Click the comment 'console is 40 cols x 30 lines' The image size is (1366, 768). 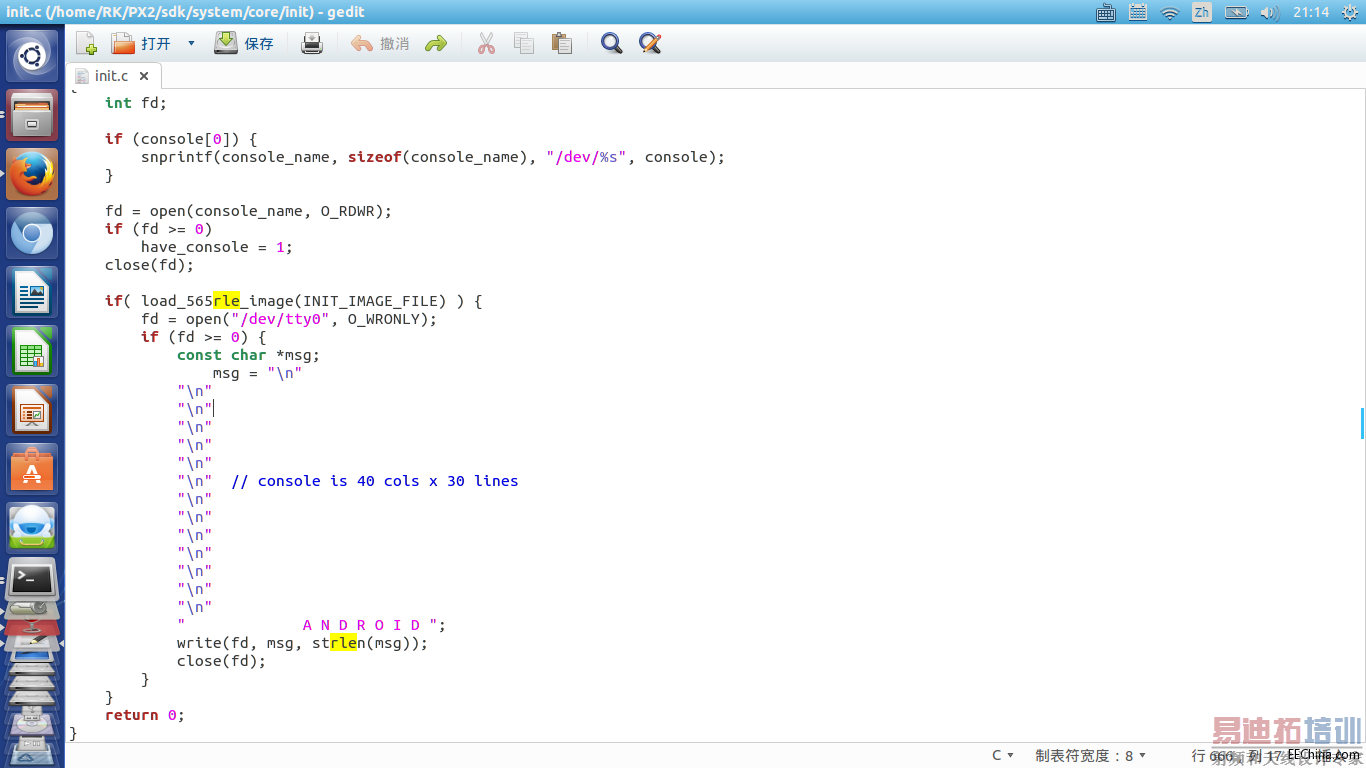(x=375, y=481)
